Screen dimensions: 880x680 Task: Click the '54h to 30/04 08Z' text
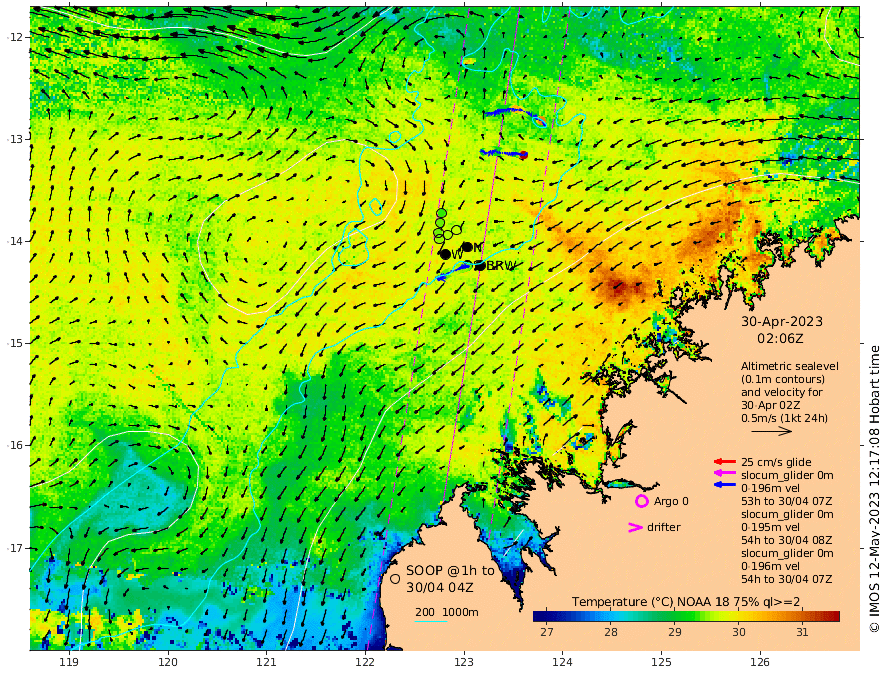(x=786, y=540)
